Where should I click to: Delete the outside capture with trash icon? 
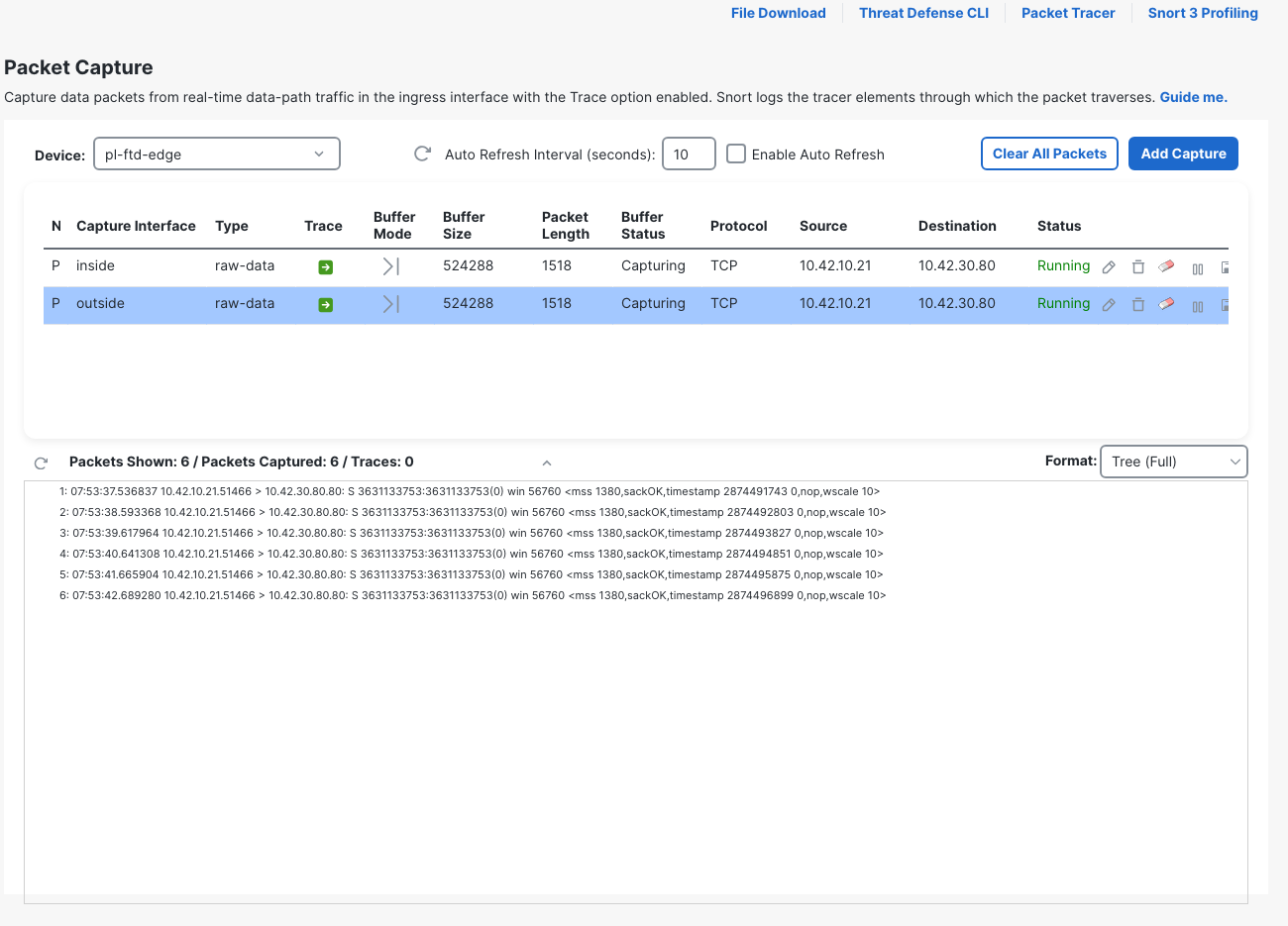[x=1138, y=305]
